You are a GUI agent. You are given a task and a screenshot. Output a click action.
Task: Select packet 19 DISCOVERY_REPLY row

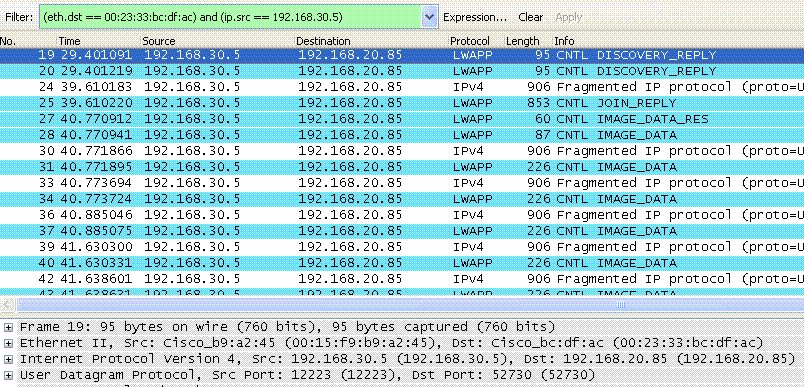point(402,55)
